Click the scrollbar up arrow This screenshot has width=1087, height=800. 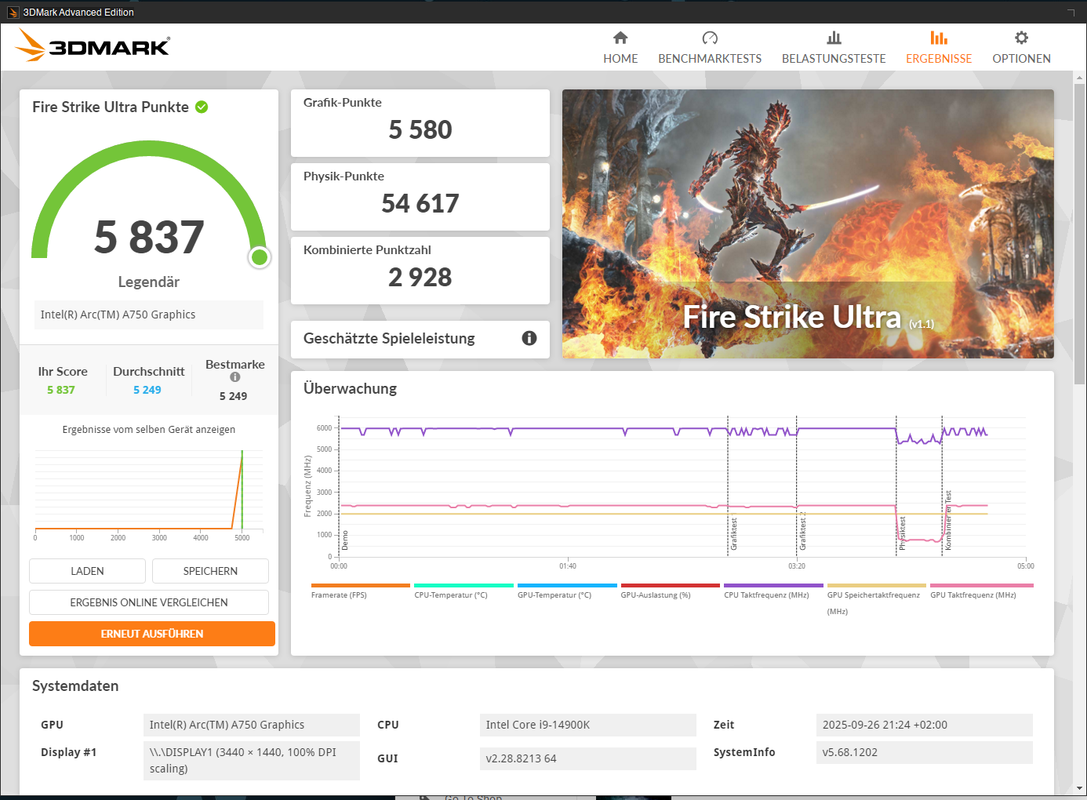[1079, 76]
